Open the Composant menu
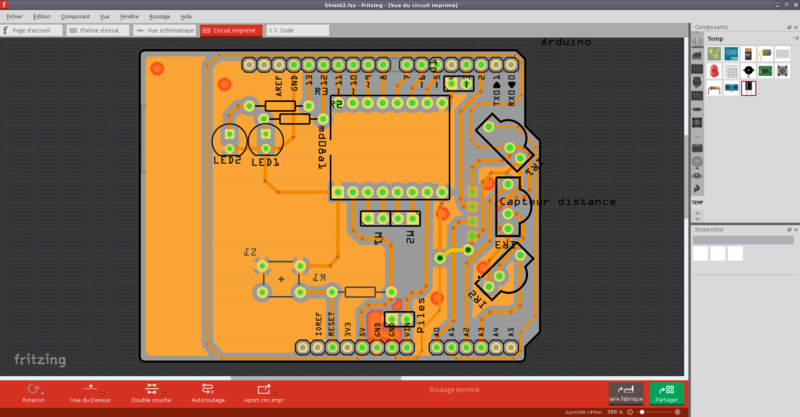800x417 pixels. 75,17
